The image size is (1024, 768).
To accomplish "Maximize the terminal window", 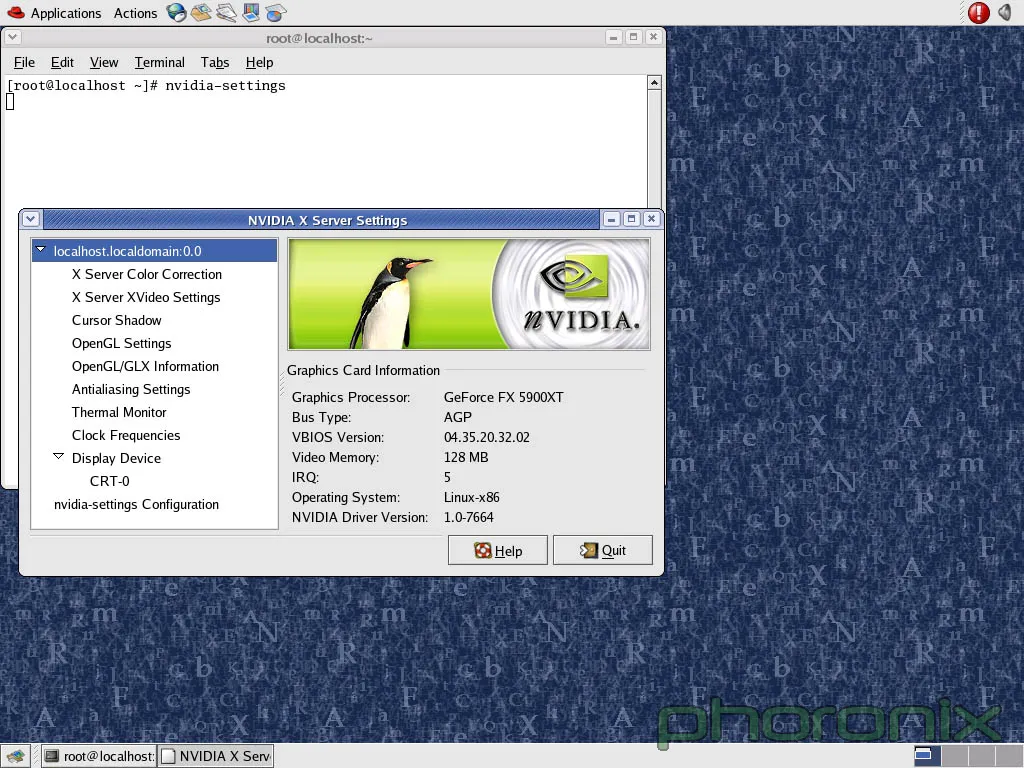I will [633, 37].
